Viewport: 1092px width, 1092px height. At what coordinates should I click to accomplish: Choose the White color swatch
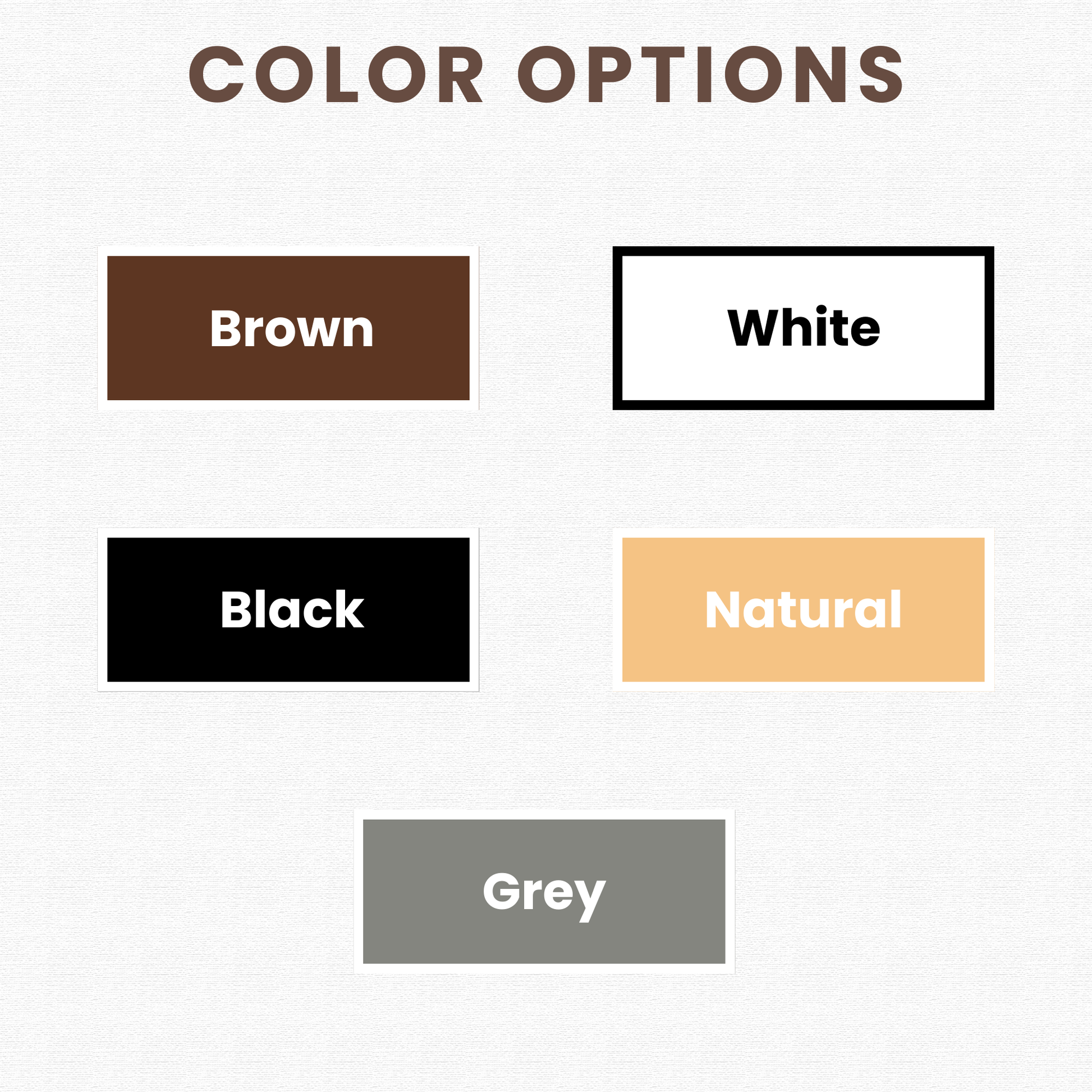point(803,328)
